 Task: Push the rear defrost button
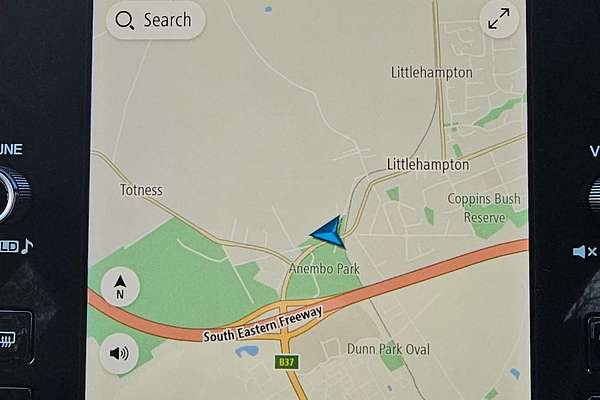coord(8,339)
